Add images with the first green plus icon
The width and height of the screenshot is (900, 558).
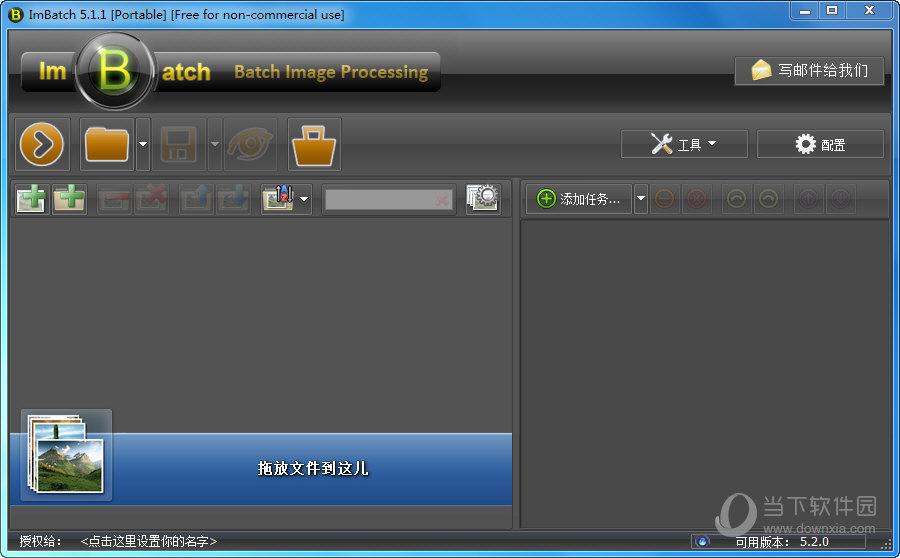(33, 199)
